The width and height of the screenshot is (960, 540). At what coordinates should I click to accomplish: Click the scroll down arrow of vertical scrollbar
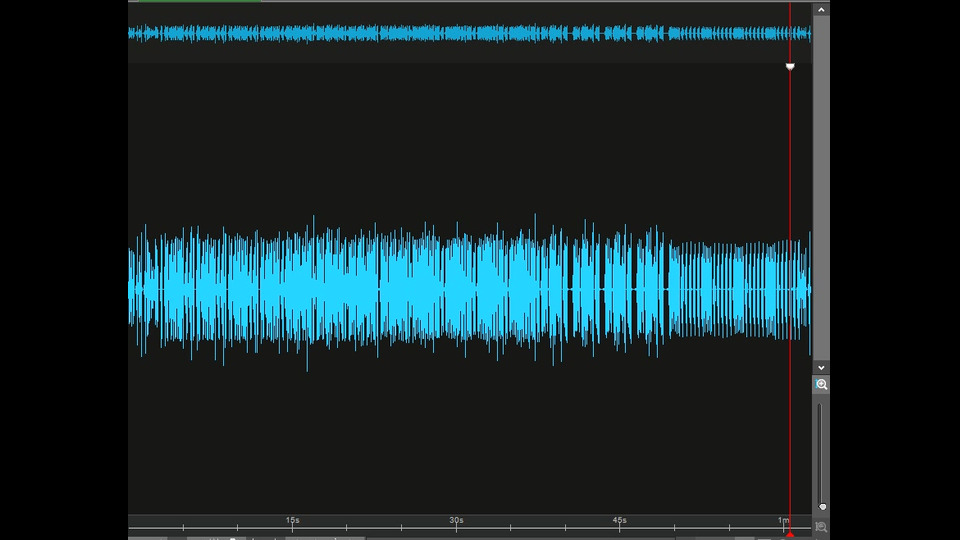821,367
